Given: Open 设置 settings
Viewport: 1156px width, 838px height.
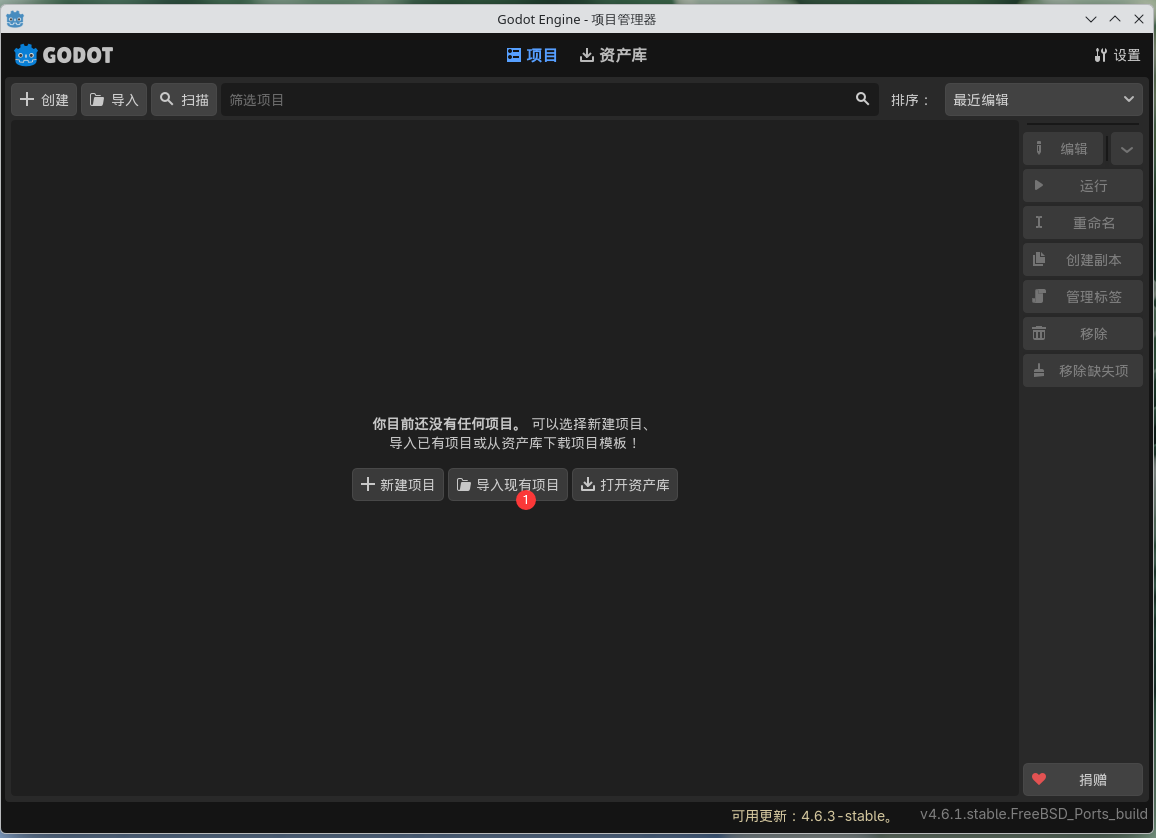Looking at the screenshot, I should [1118, 55].
